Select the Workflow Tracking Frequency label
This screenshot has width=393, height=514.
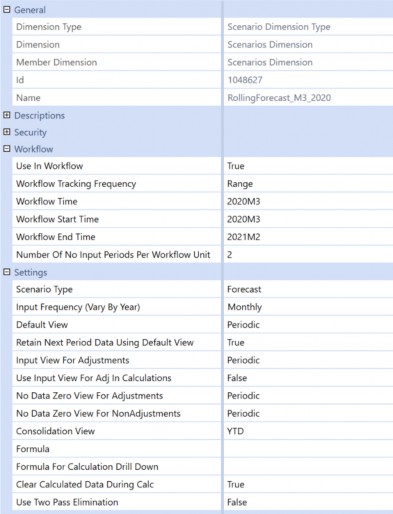tap(76, 184)
